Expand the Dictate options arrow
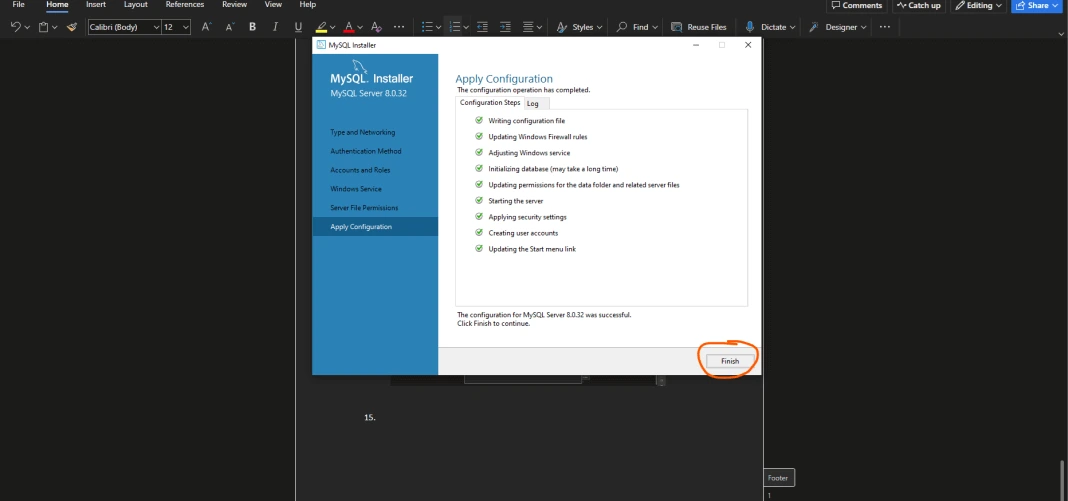 click(x=793, y=27)
